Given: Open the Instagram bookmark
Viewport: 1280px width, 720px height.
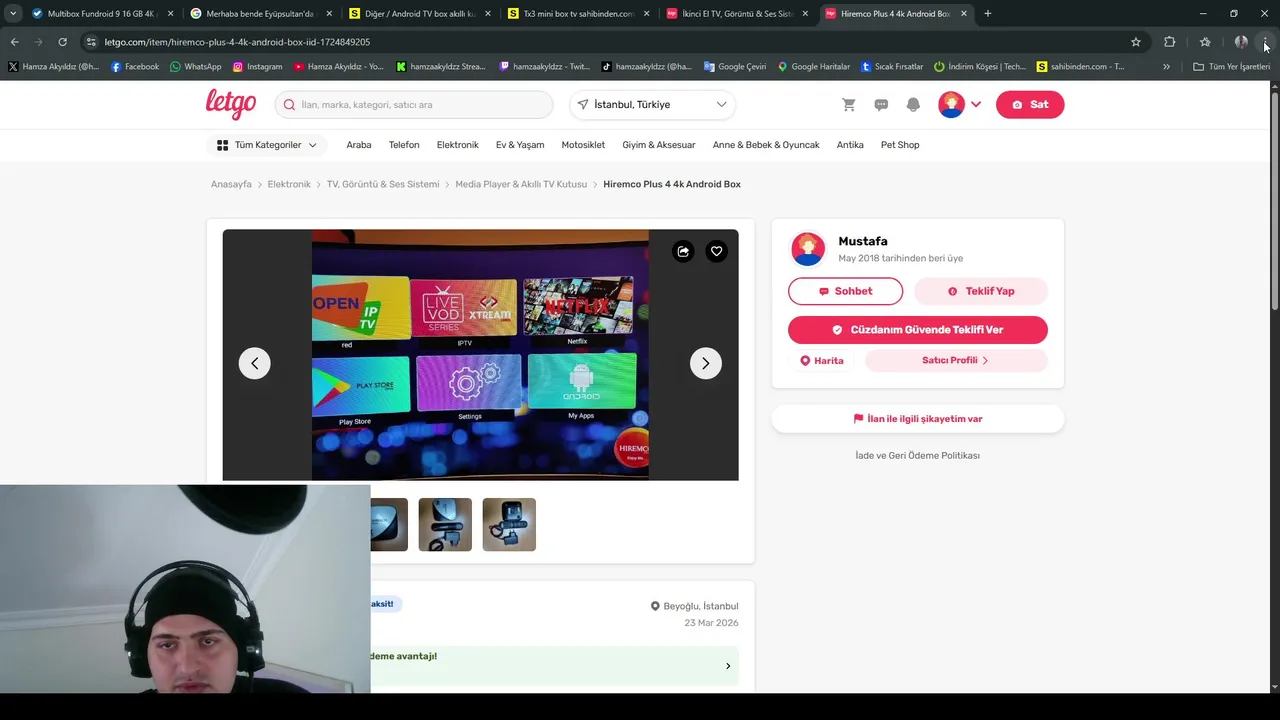Looking at the screenshot, I should pos(258,67).
